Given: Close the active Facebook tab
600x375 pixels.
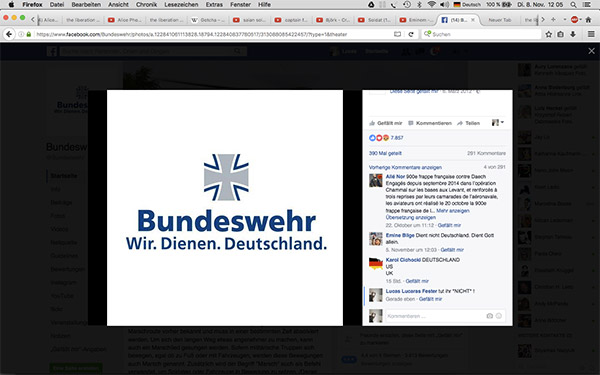Looking at the screenshot, I should click(x=473, y=20).
